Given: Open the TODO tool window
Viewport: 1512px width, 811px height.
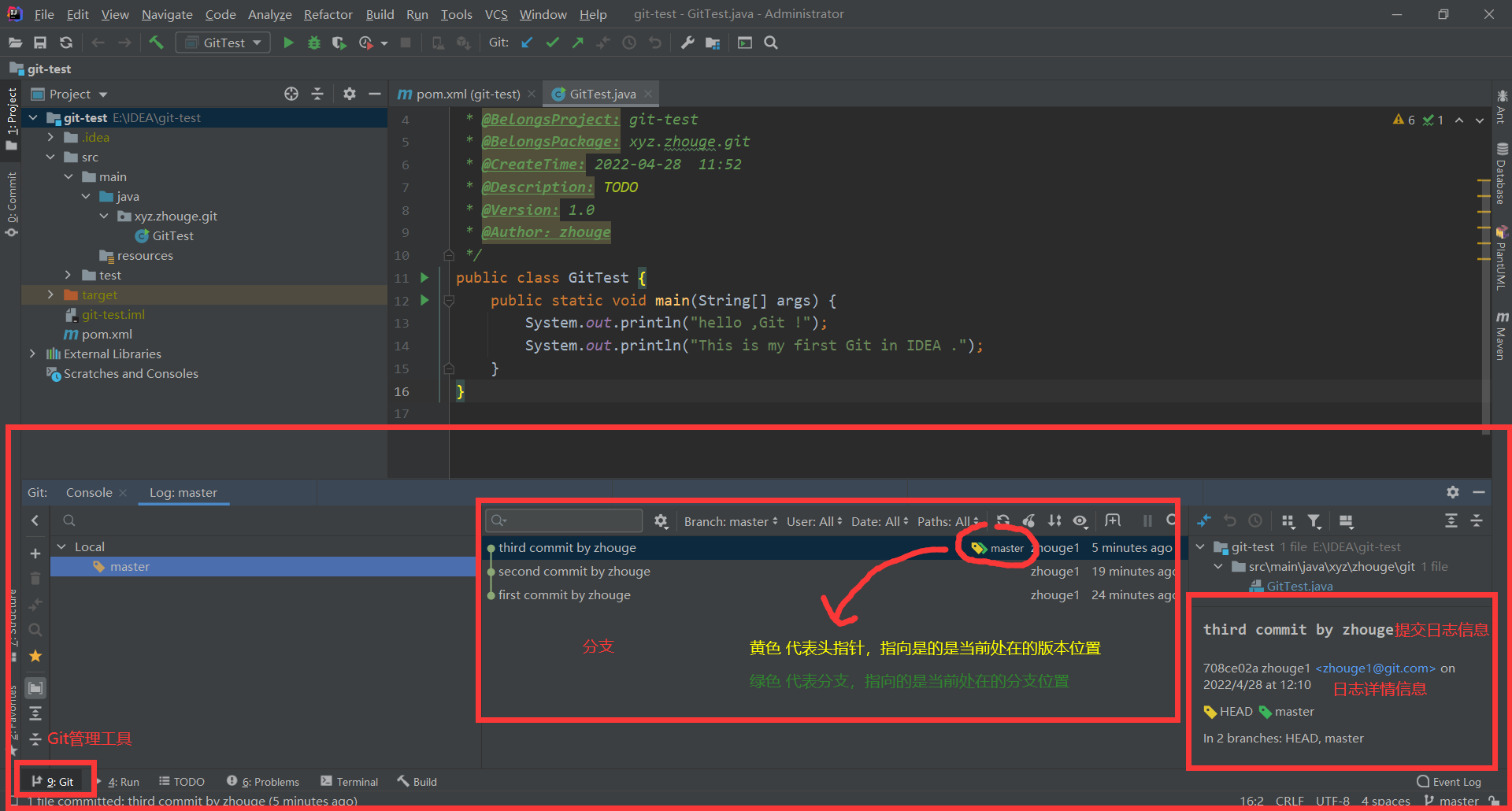Looking at the screenshot, I should (x=182, y=781).
